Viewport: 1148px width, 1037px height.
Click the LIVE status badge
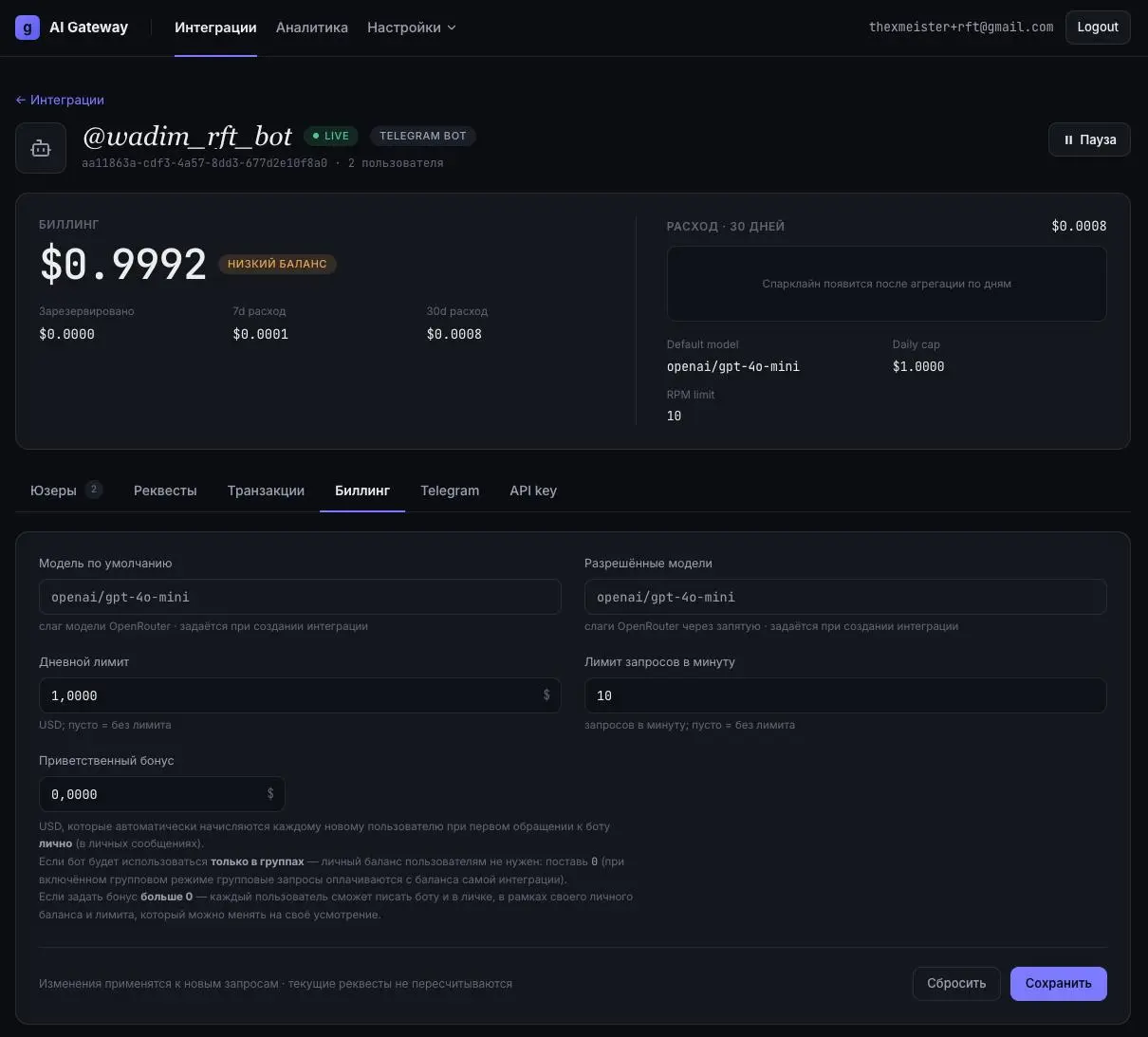click(x=331, y=136)
